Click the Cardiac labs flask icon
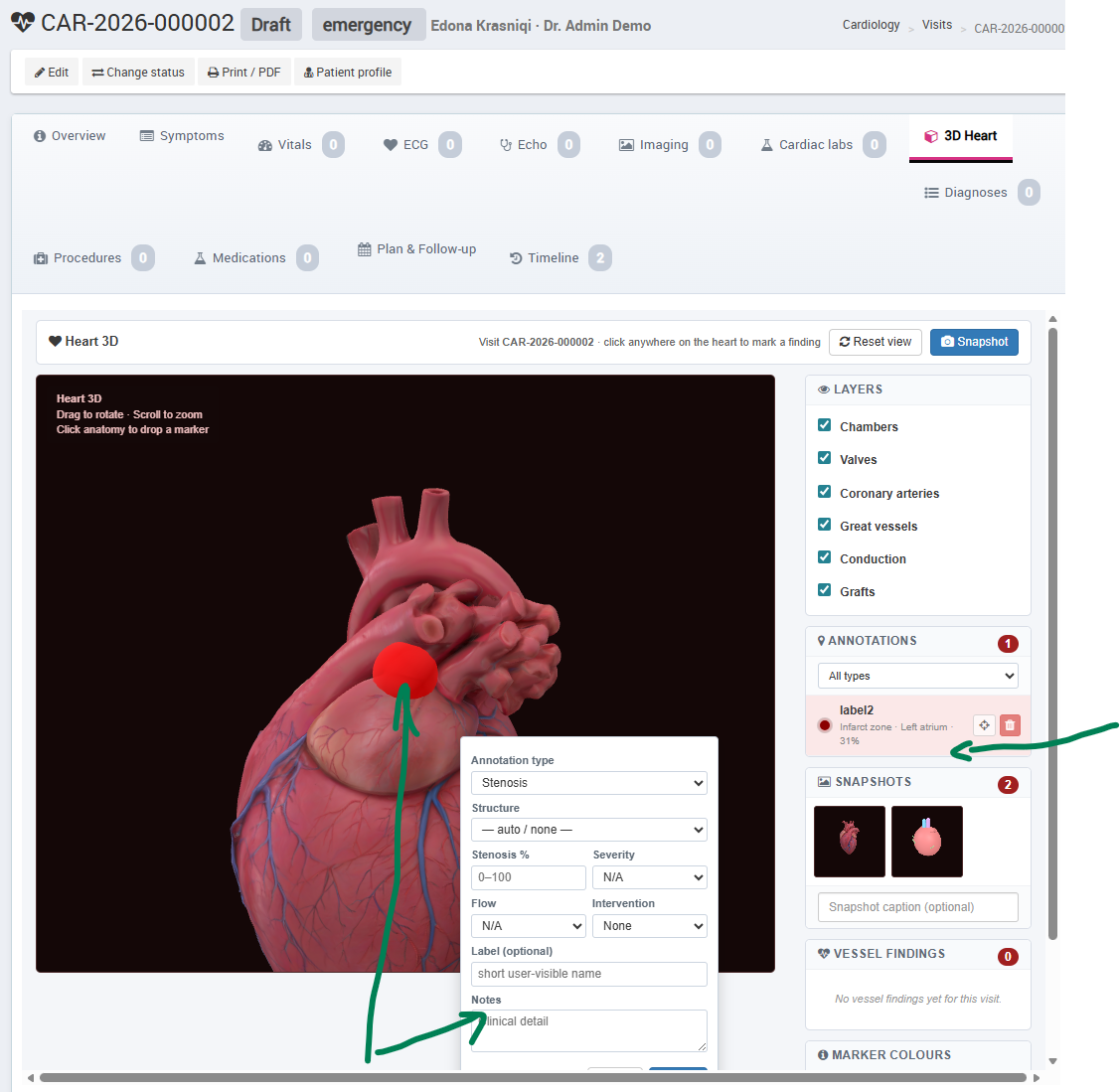1120x1092 pixels. coord(766,145)
